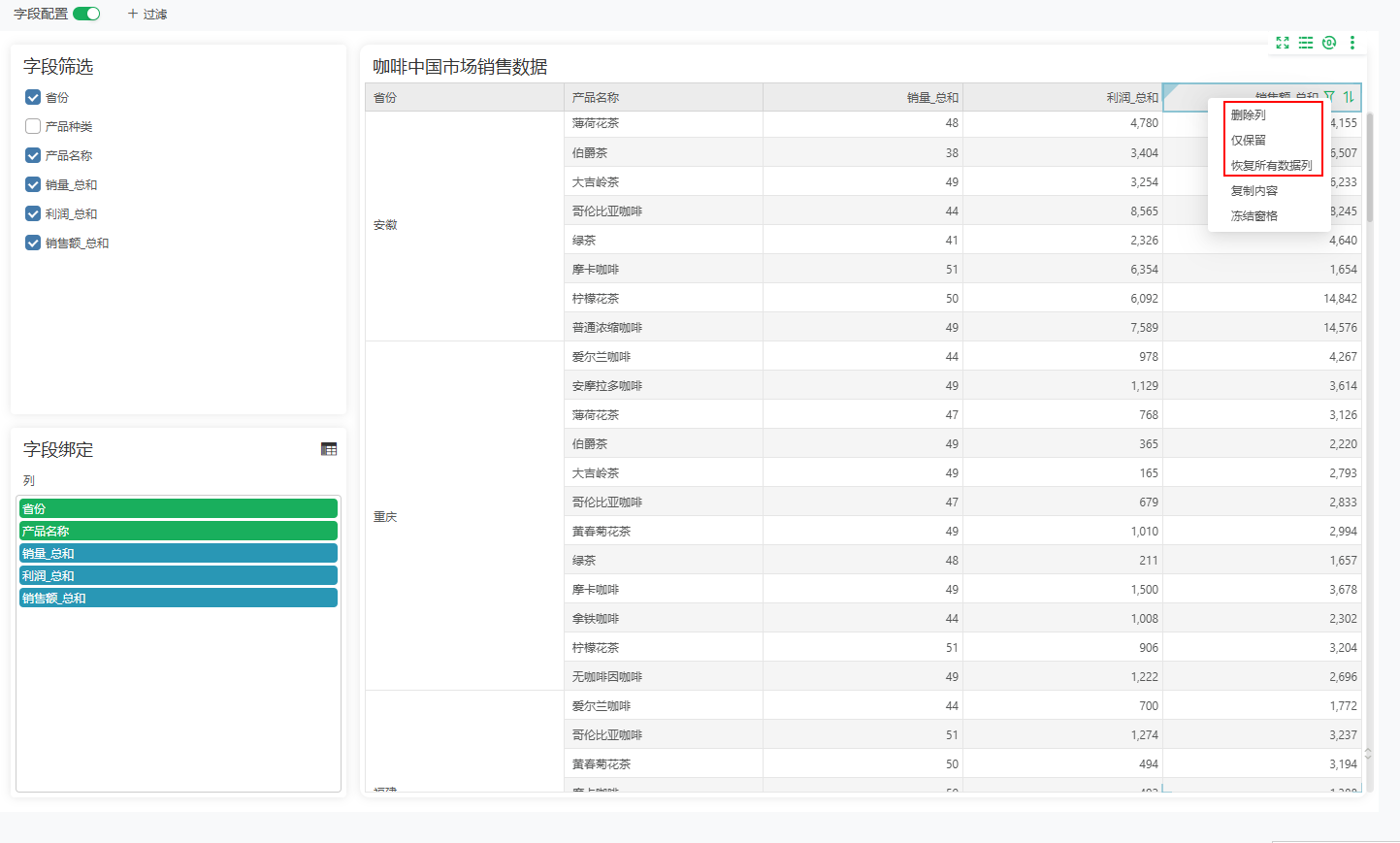Uncheck the 省份 field checkbox
This screenshot has height=843, width=1400.
[33, 97]
